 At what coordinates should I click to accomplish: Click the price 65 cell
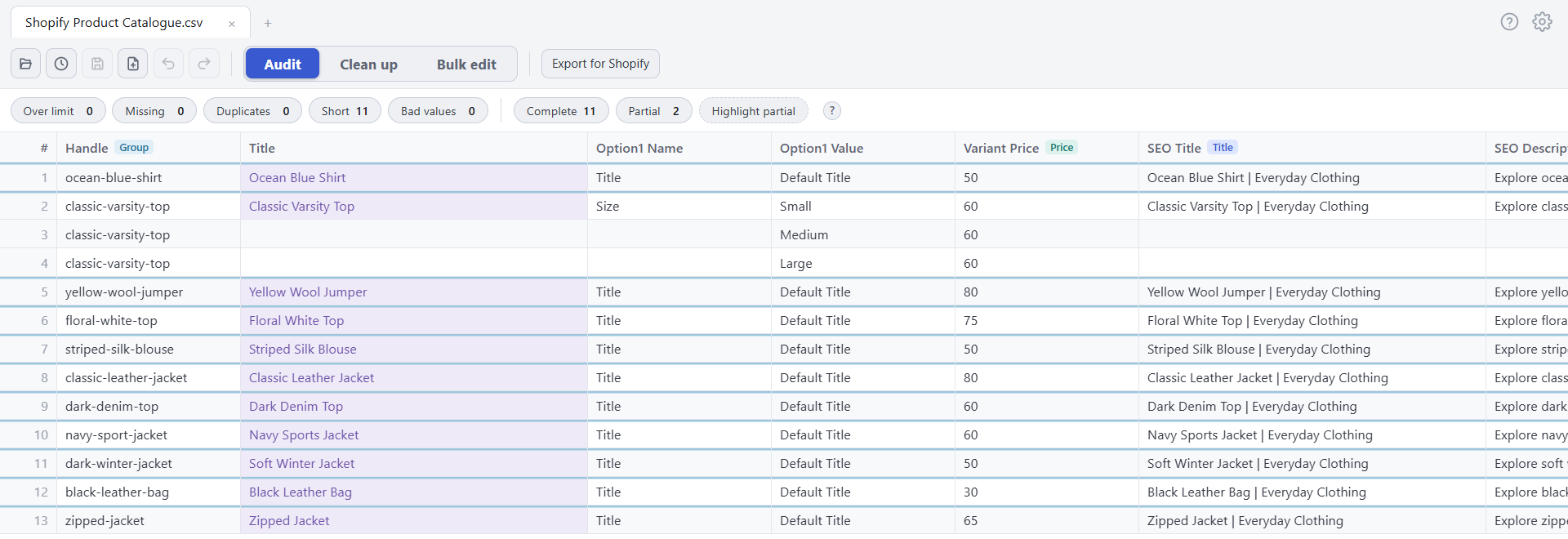(x=1047, y=521)
